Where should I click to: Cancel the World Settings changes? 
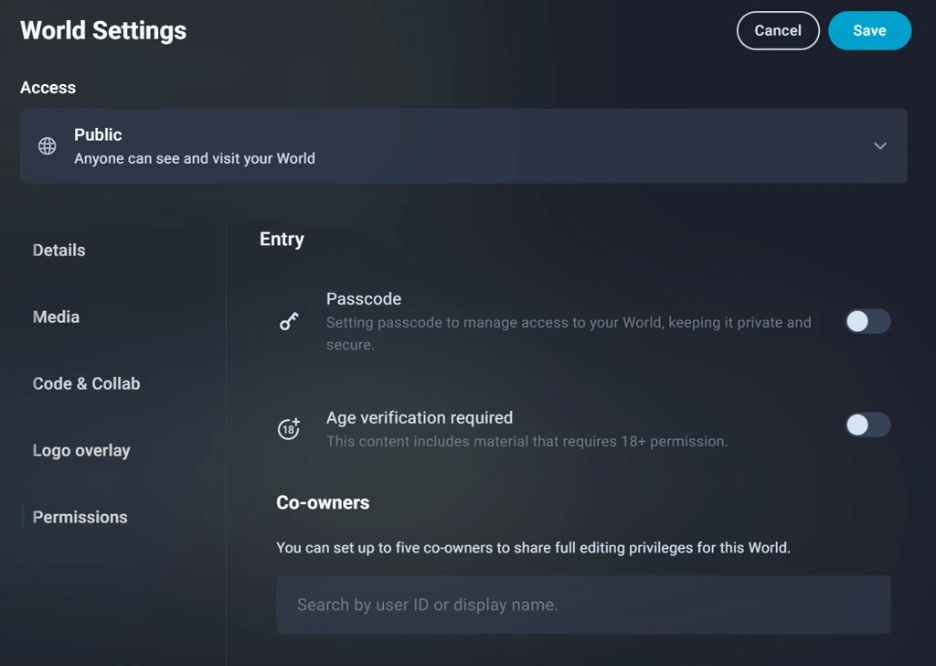777,30
